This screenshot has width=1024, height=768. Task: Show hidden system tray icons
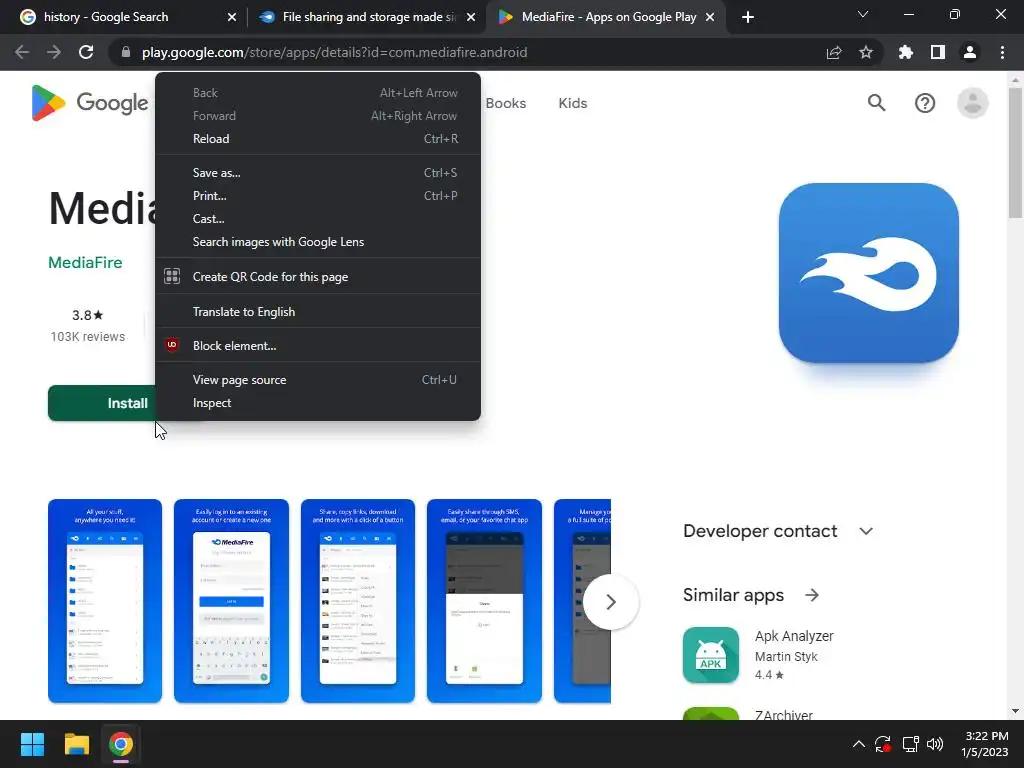(x=859, y=744)
